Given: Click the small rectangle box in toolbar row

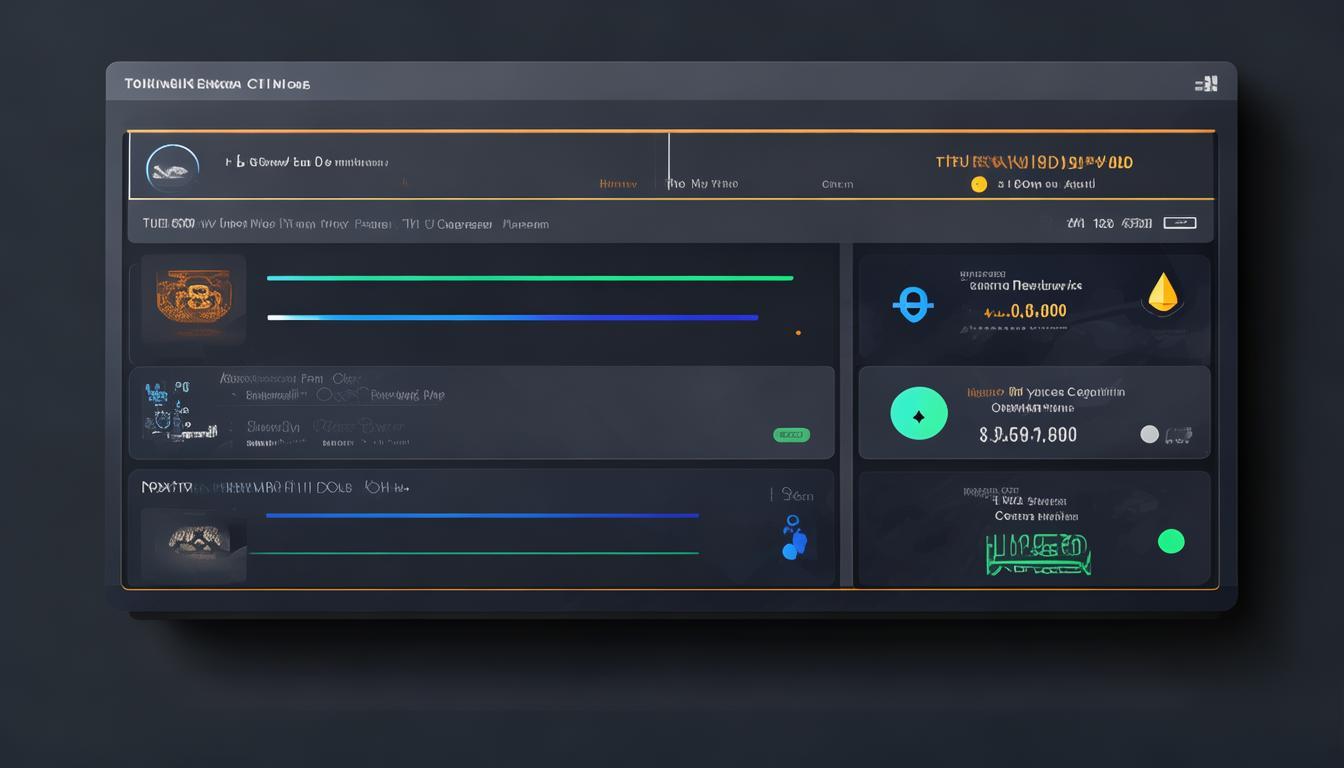Looking at the screenshot, I should 1180,223.
